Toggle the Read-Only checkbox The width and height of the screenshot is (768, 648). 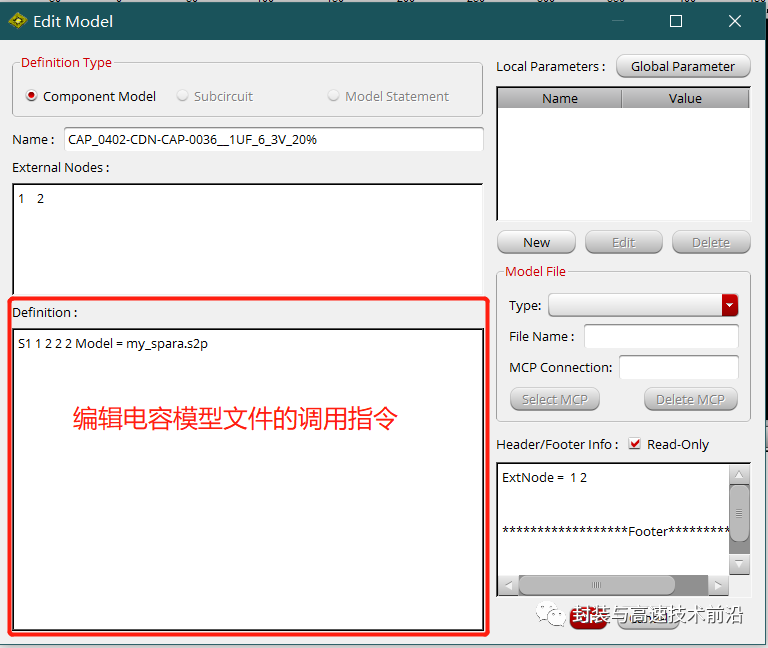click(x=635, y=444)
